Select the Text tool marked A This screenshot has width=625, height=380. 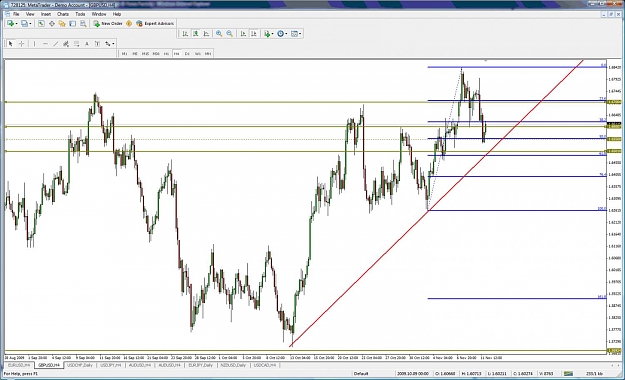point(87,44)
